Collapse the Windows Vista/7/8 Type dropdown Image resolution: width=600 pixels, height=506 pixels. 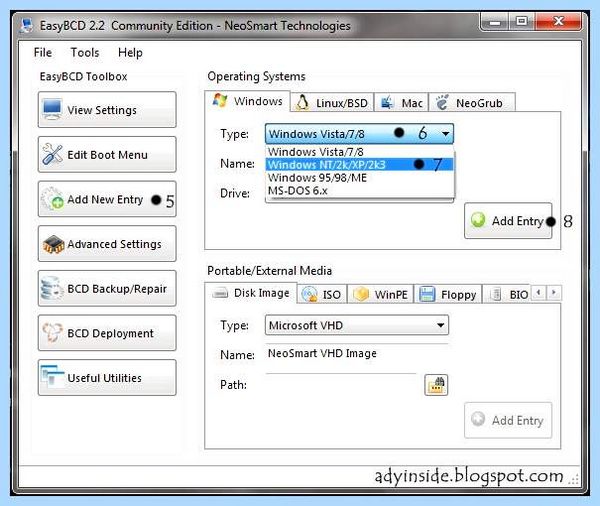point(359,134)
